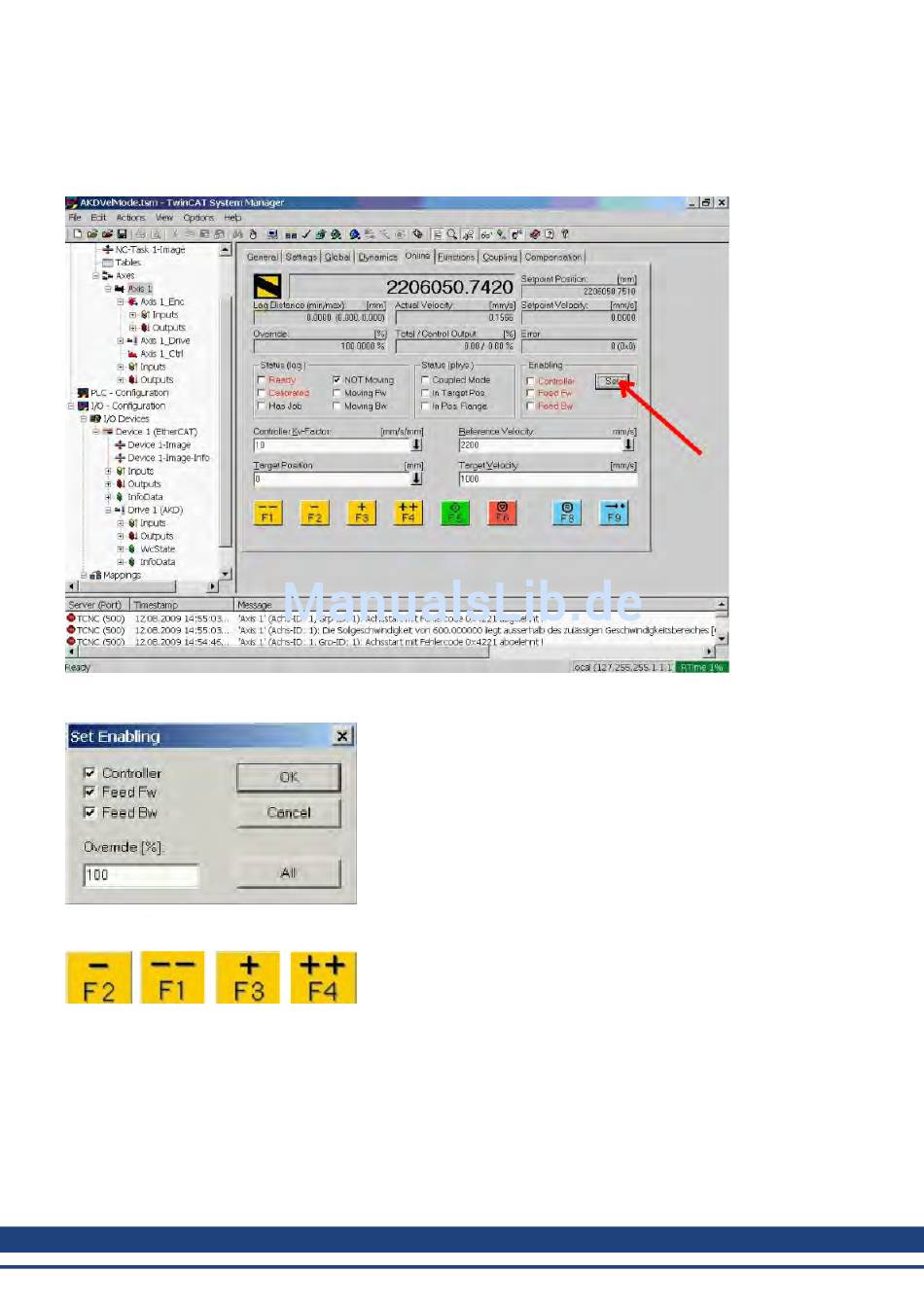
Task: Click the New document toolbar icon
Action: coord(77,234)
